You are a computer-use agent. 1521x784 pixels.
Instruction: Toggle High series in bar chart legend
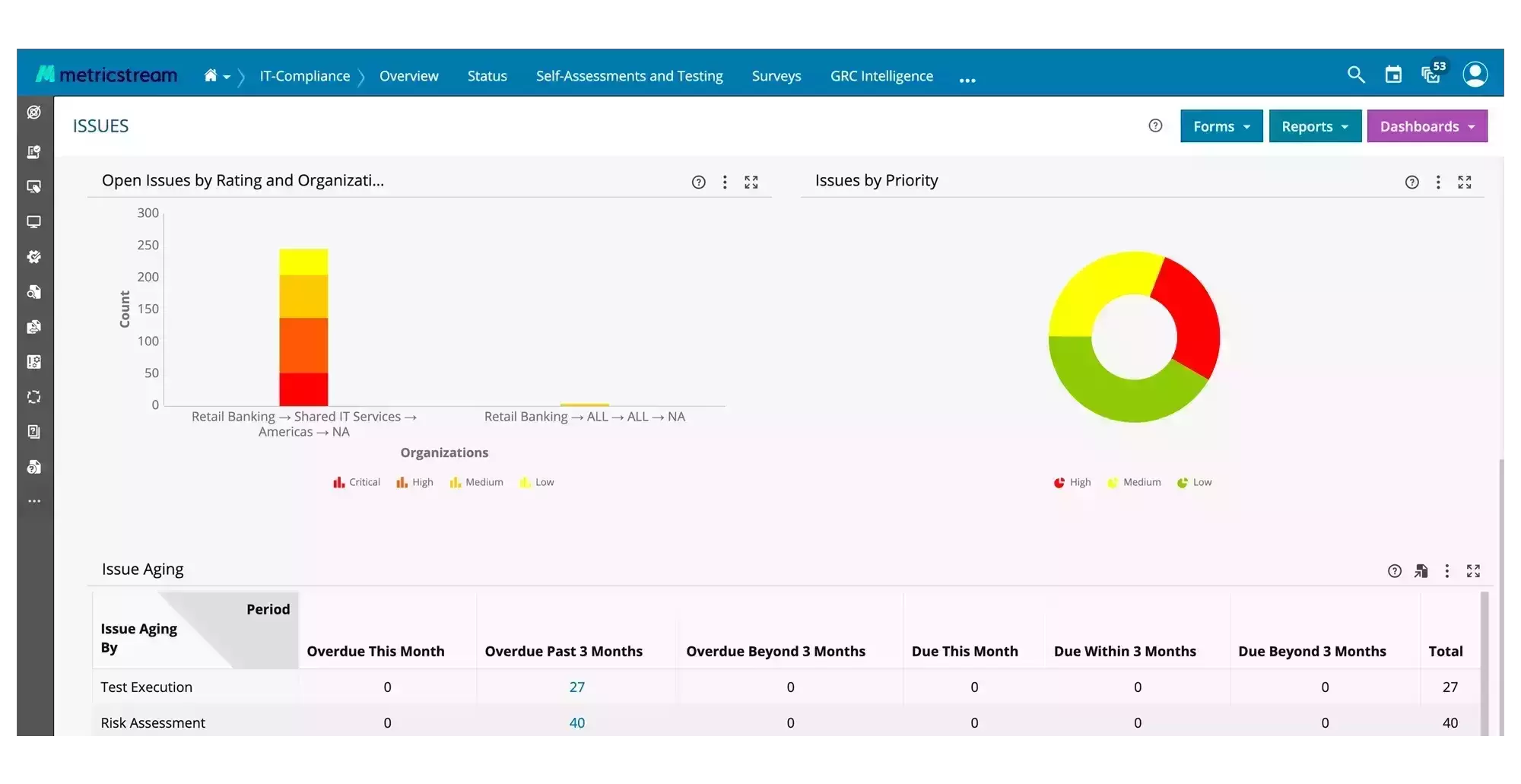(414, 482)
